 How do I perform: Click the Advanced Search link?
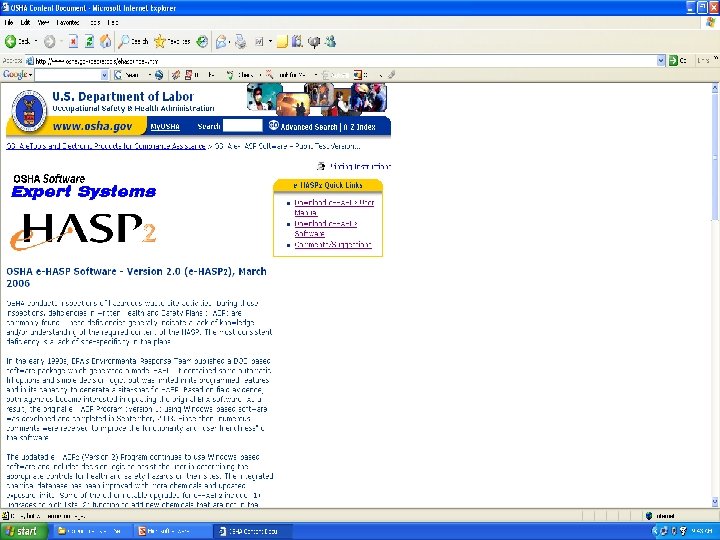click(309, 127)
